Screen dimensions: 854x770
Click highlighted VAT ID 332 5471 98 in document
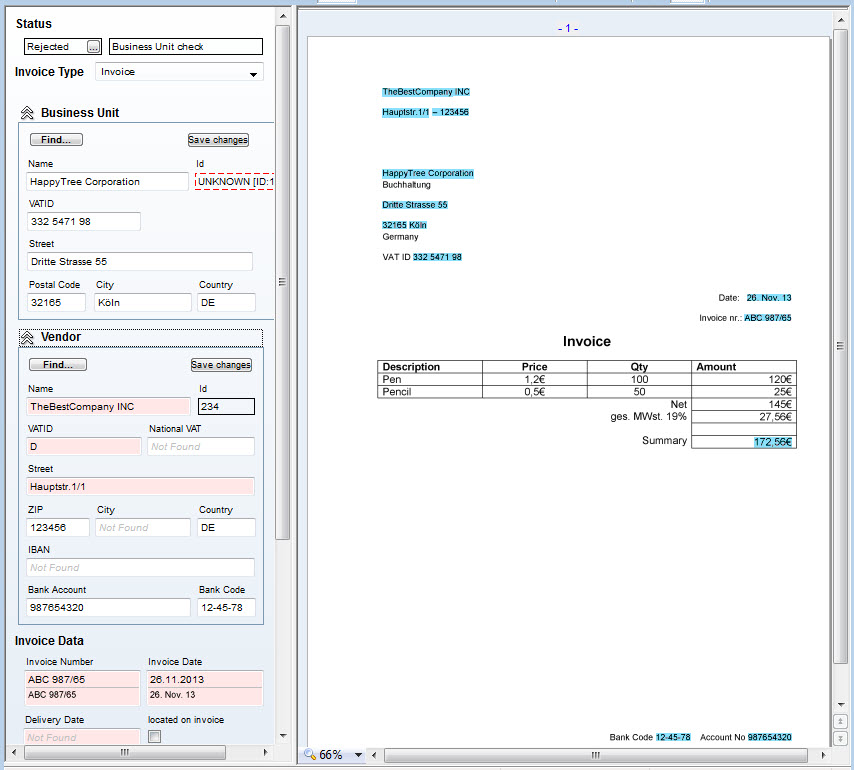(x=437, y=257)
